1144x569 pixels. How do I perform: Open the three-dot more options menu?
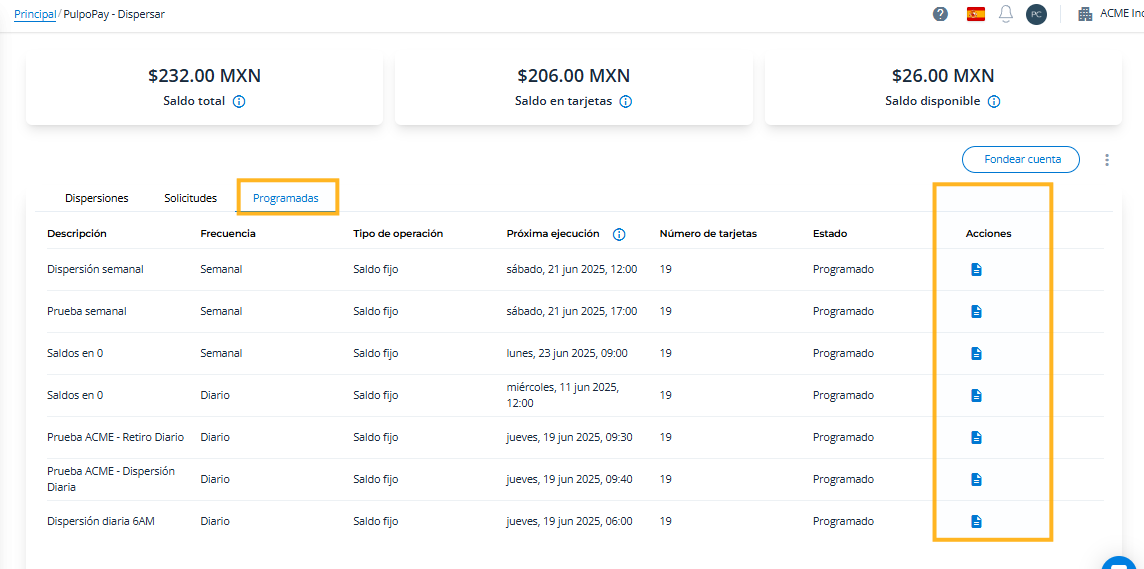coord(1106,160)
